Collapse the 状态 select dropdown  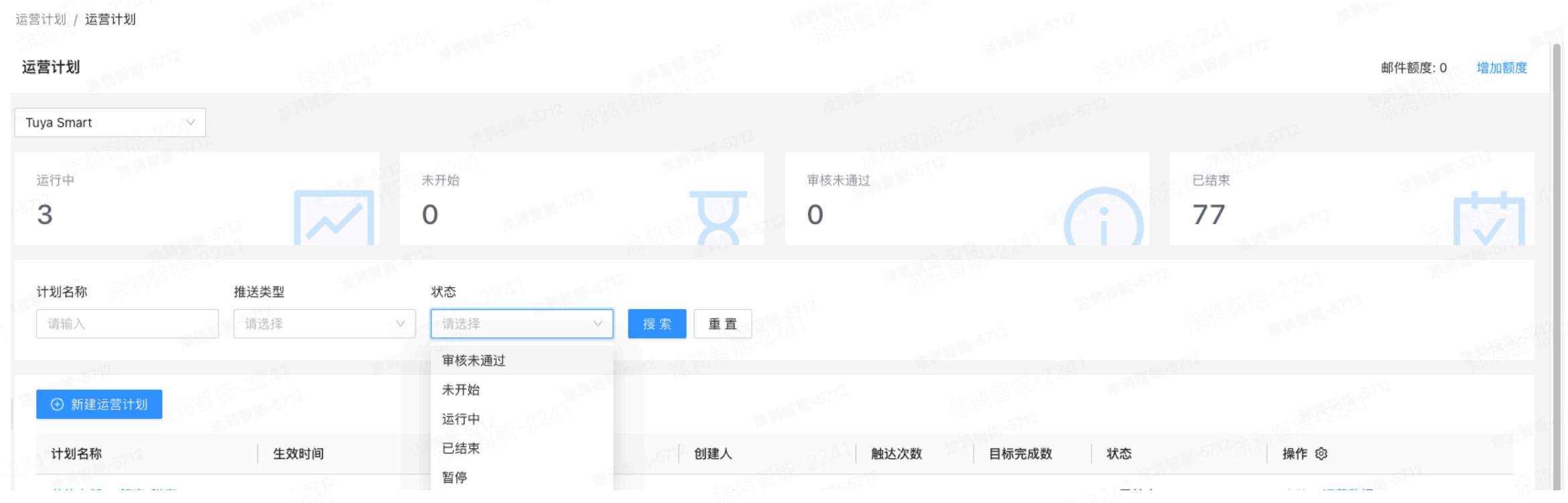(x=522, y=324)
